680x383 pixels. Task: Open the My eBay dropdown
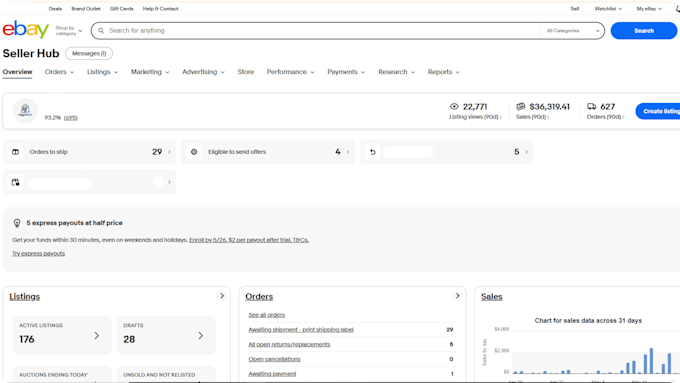click(649, 9)
